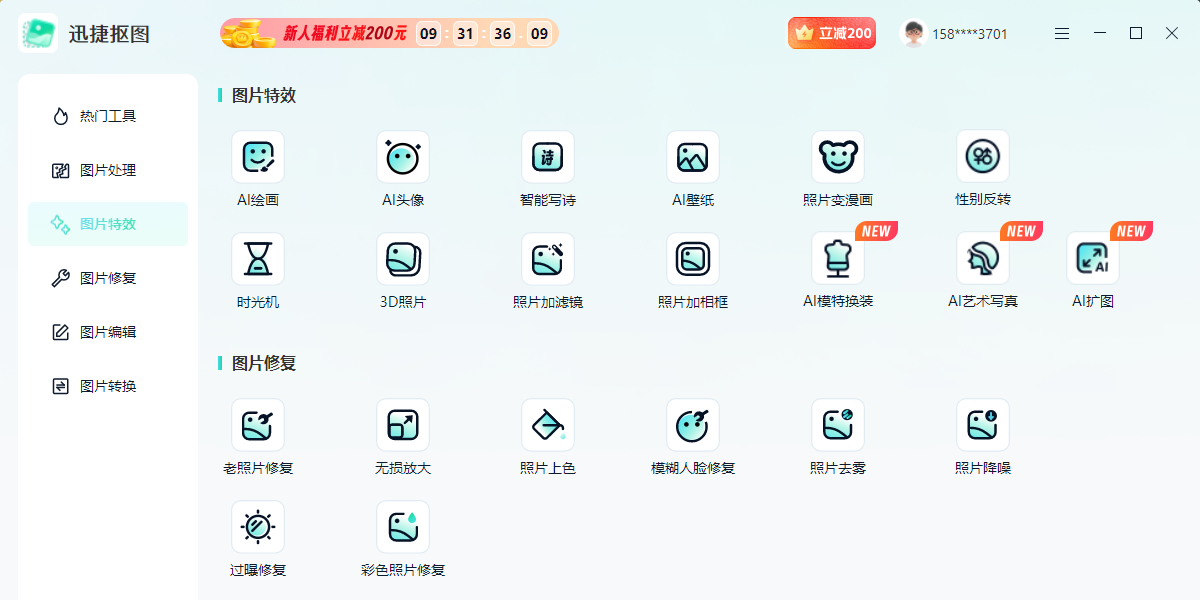This screenshot has width=1200, height=600.
Task: Launch the AI头像 feature
Action: pyautogui.click(x=403, y=157)
